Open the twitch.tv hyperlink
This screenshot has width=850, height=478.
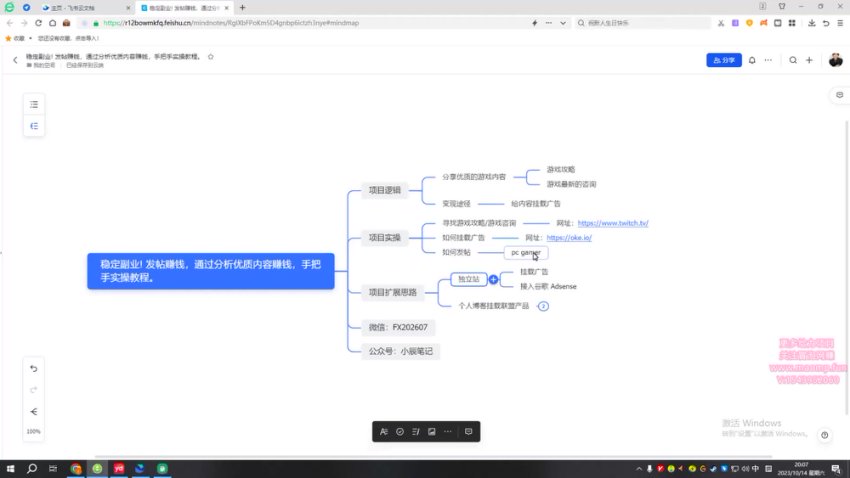point(613,223)
